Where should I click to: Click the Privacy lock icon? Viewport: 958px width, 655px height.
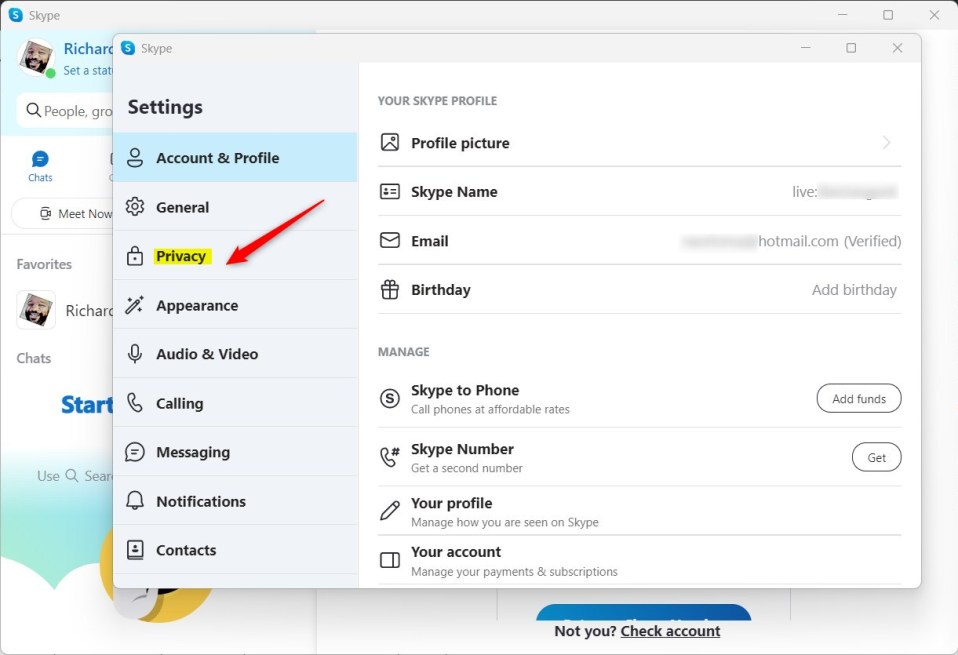tap(134, 255)
